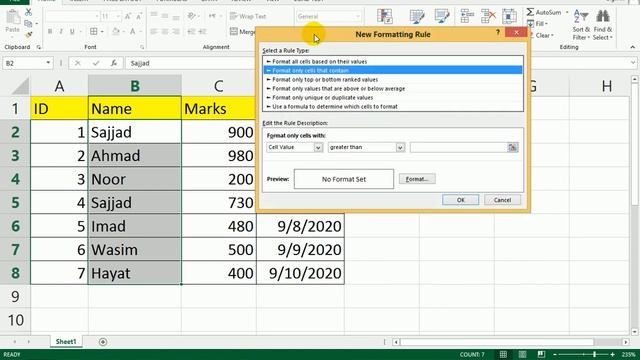
Task: Click the column H header
Action: [606, 86]
